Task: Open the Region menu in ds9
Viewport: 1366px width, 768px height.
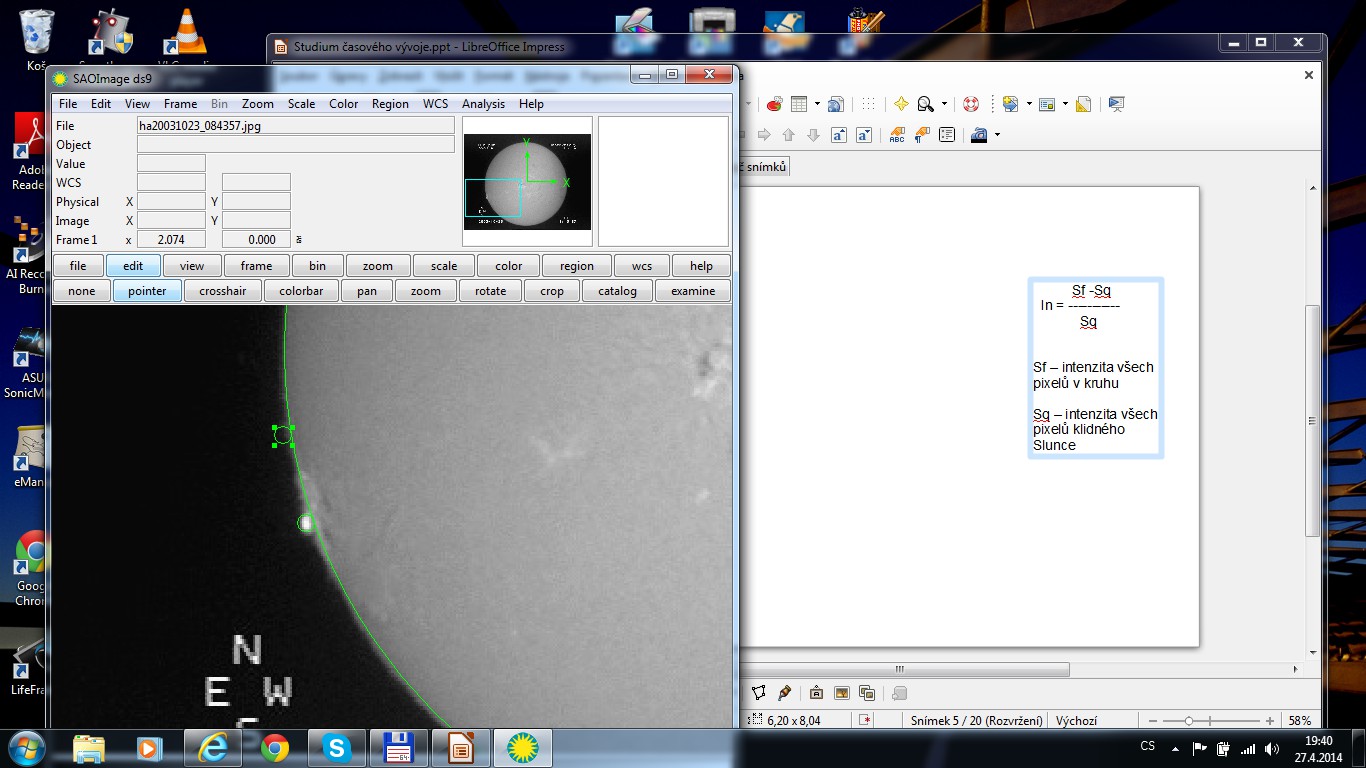Action: tap(390, 104)
